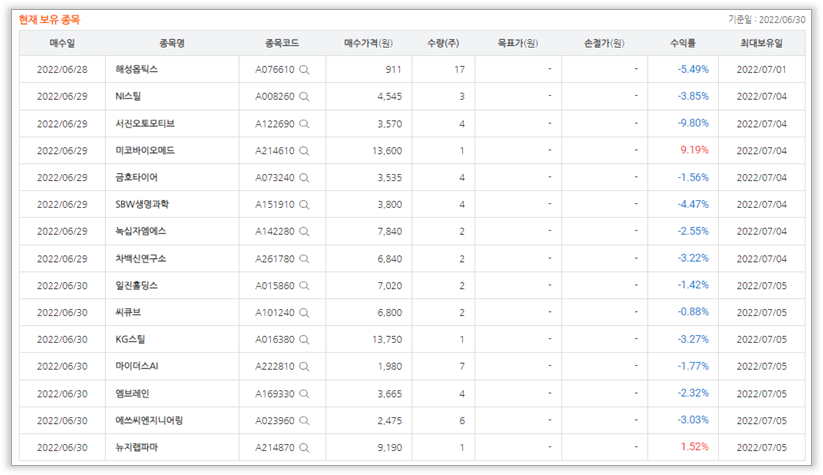Select the 최대보유일 column header
Image resolution: width=823 pixels, height=475 pixels.
click(761, 43)
